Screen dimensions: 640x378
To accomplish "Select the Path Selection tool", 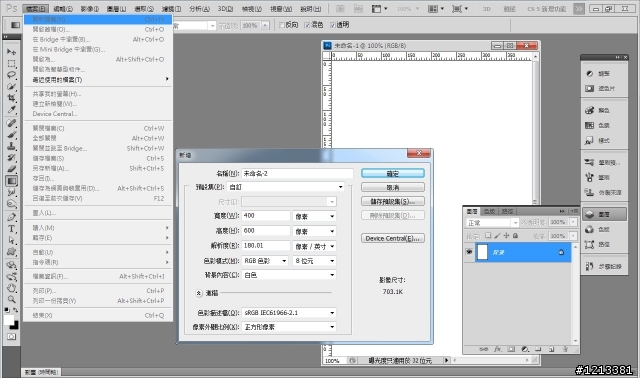I will (11, 240).
